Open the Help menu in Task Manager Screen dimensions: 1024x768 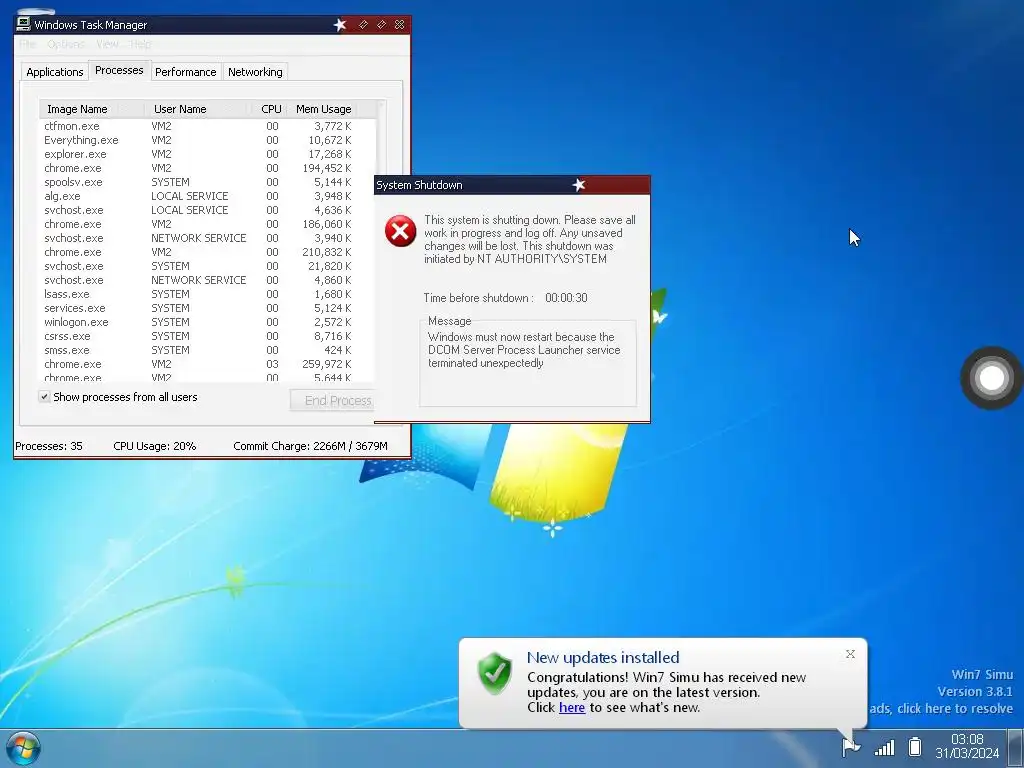(140, 44)
